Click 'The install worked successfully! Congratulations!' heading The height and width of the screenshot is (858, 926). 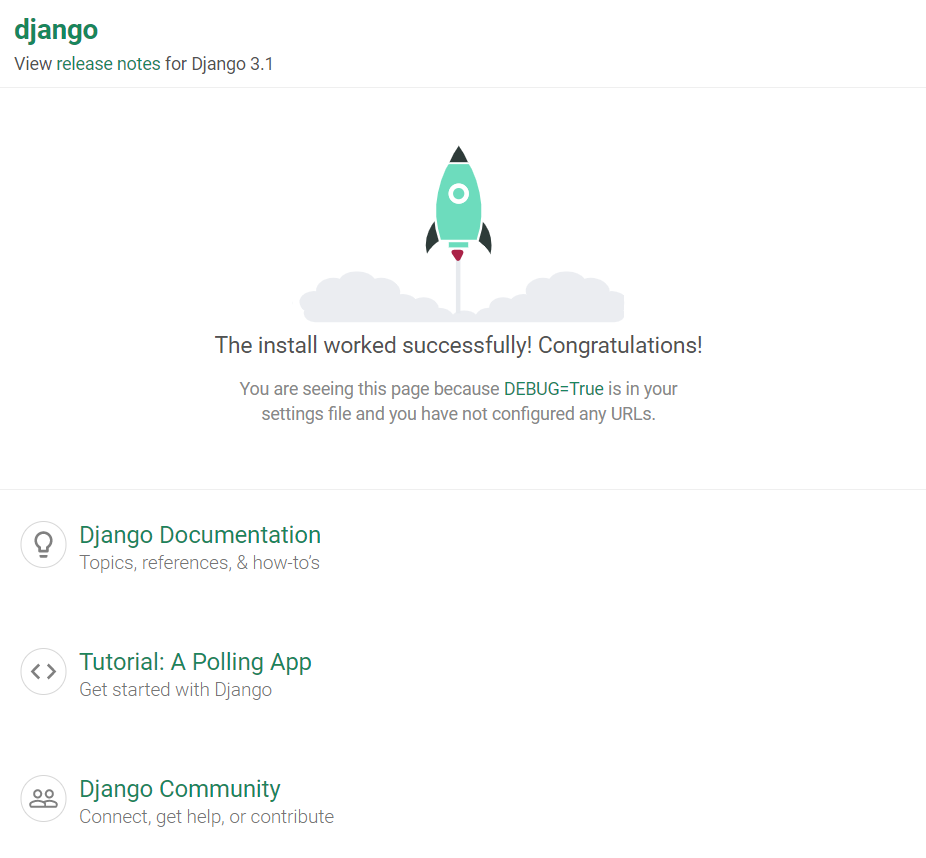[459, 345]
